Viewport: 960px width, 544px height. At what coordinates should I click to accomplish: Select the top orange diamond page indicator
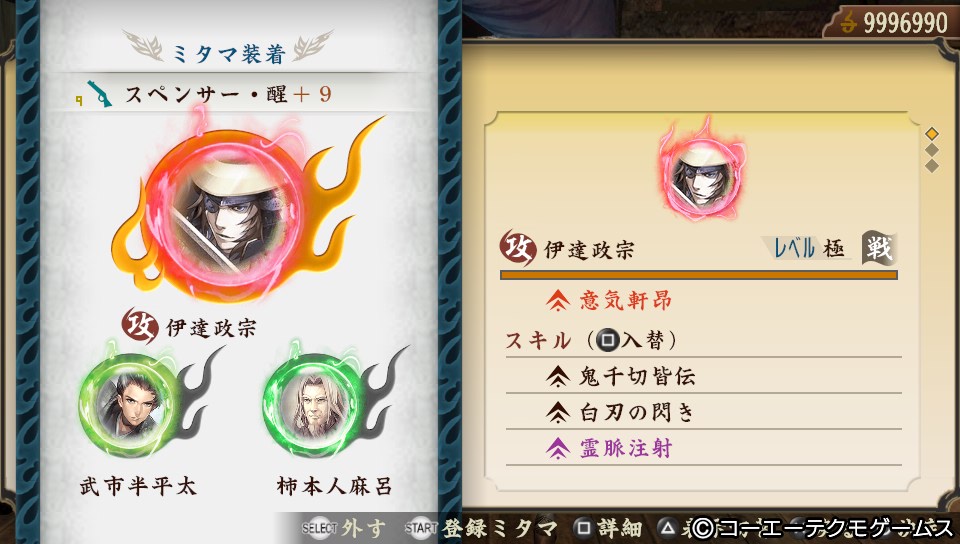pos(932,133)
